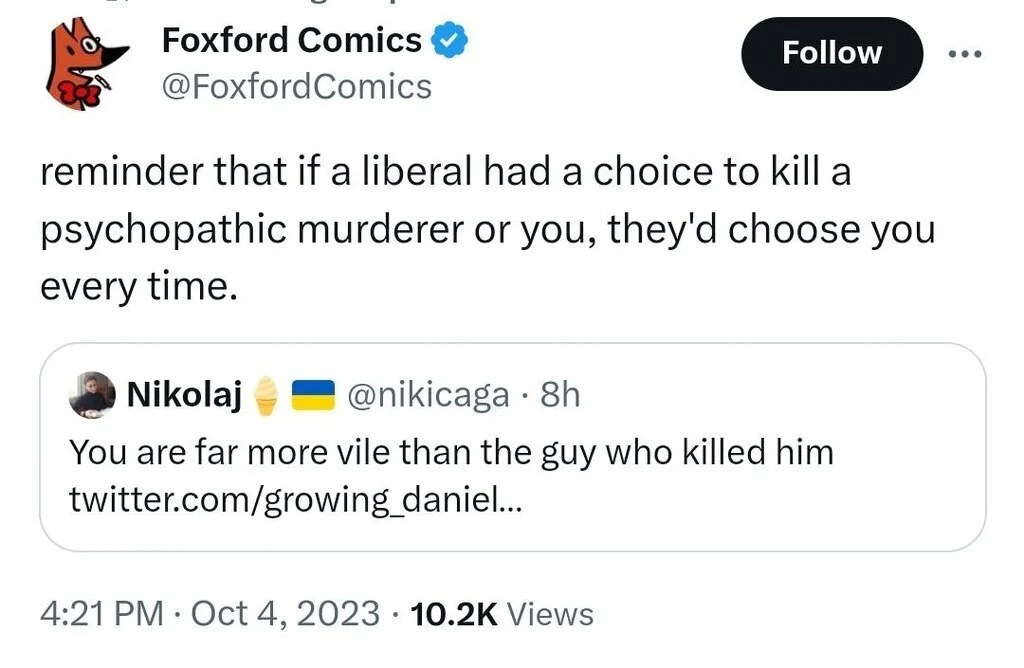Click the ice cream emoji beside Nikolaj
The height and width of the screenshot is (668, 1024).
[265, 397]
